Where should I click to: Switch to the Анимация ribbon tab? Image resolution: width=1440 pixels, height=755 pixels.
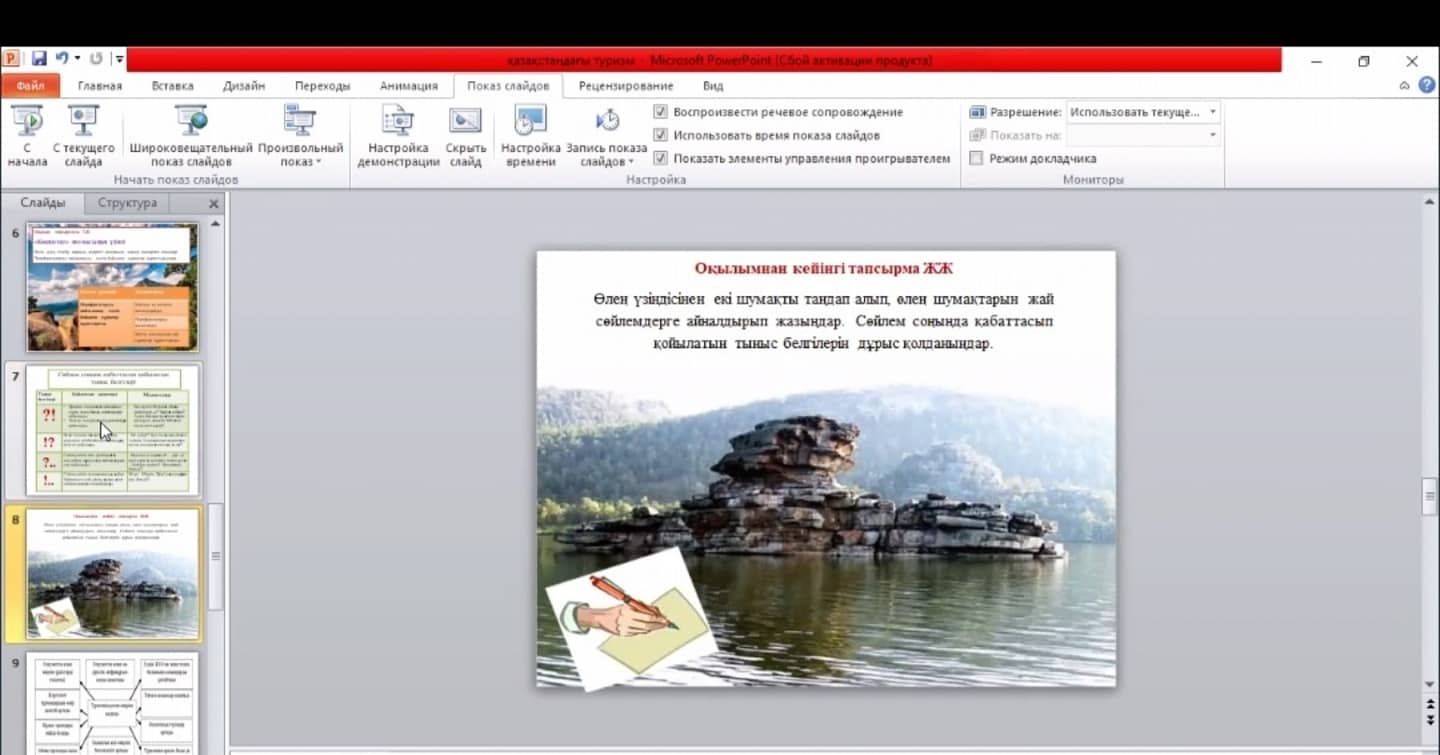pos(408,86)
